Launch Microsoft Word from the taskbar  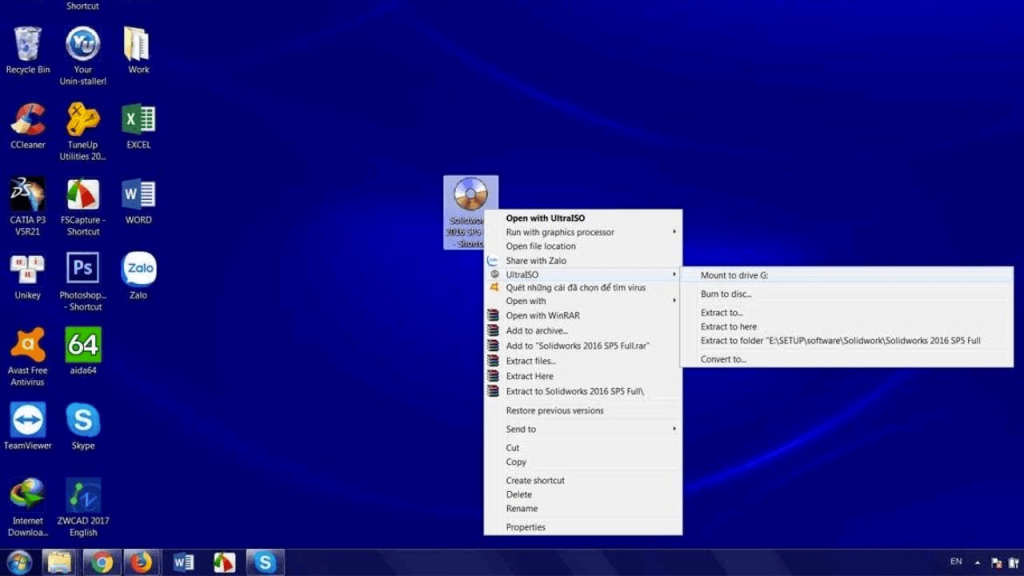(182, 563)
